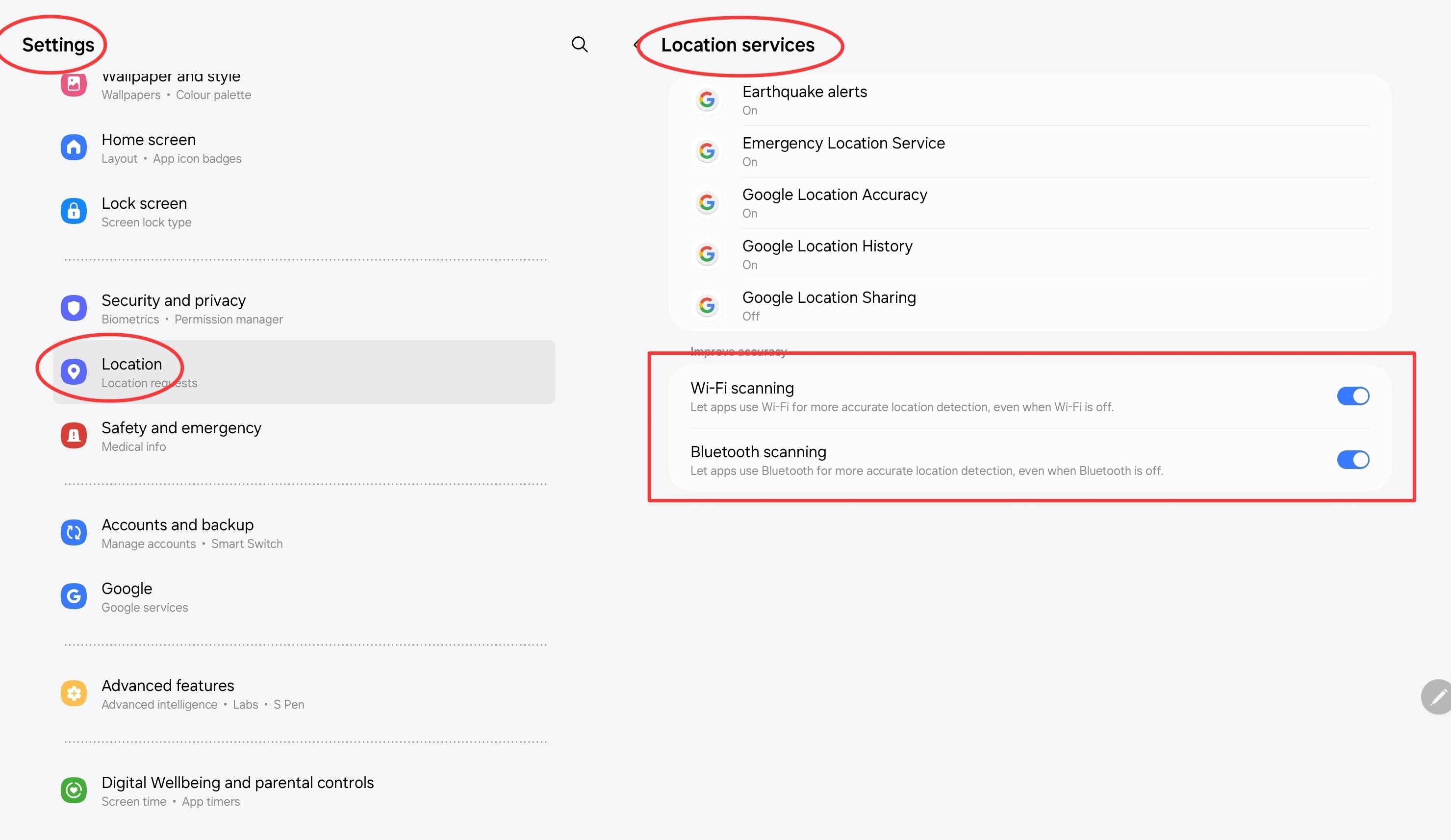Click the Google logo beside Earthquake alerts
1451x840 pixels.
point(707,99)
